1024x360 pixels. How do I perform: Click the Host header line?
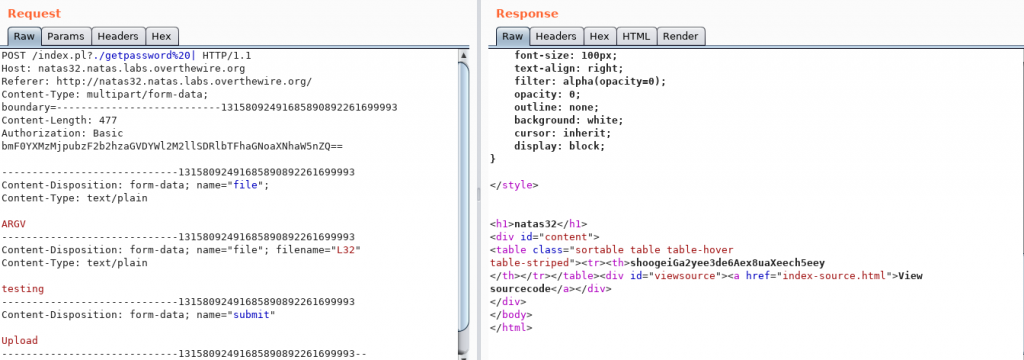tap(123, 68)
